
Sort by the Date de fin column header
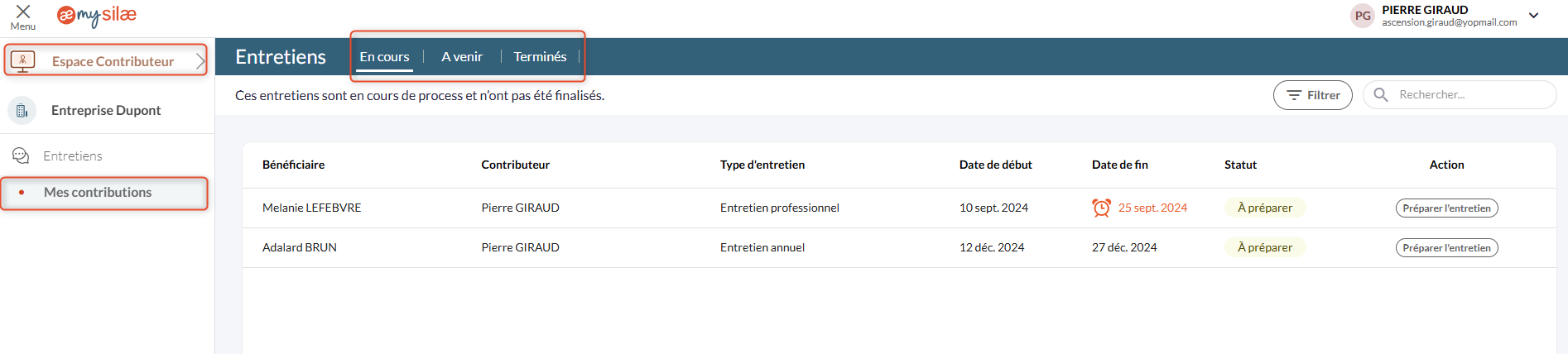coord(1119,165)
